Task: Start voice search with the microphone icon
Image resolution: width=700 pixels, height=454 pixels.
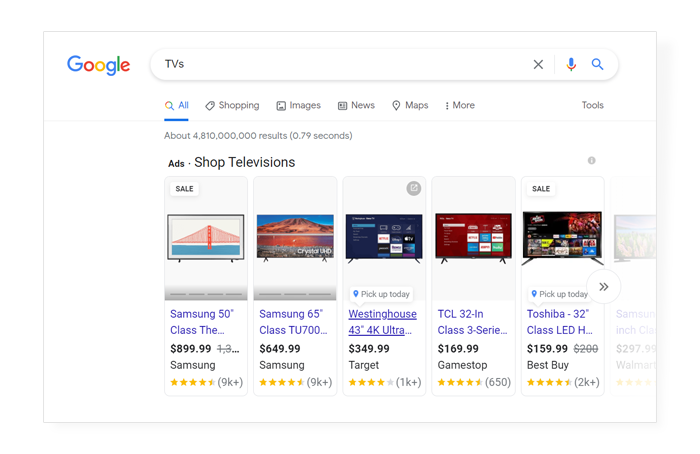Action: pos(571,64)
